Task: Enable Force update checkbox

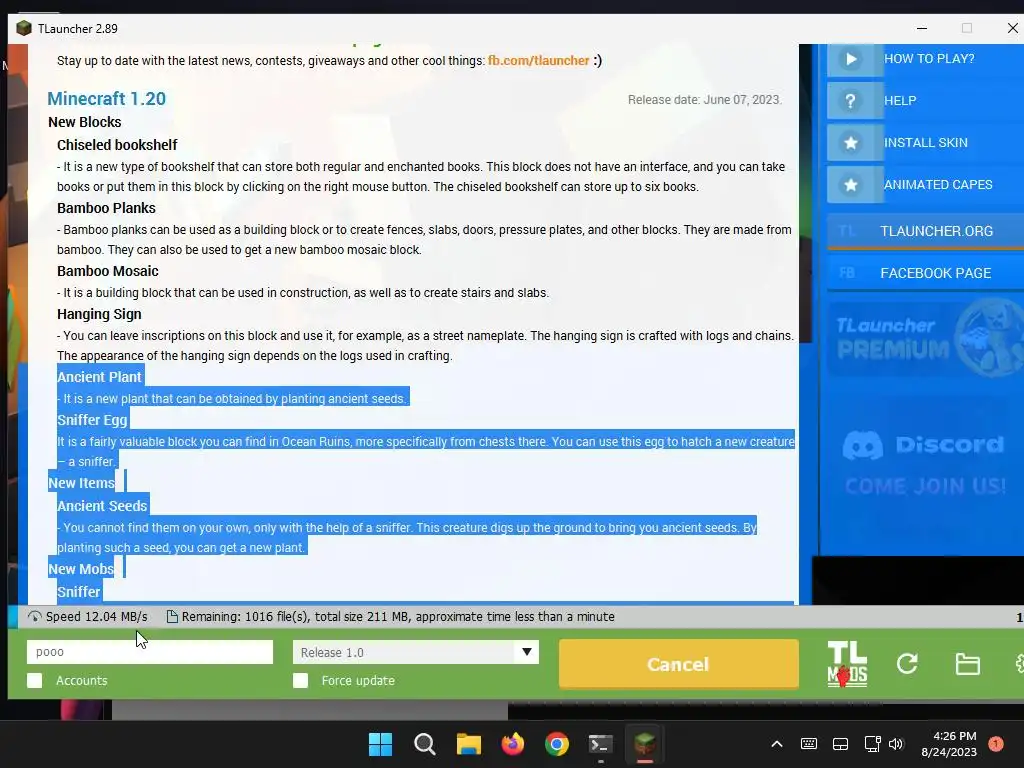Action: point(300,680)
